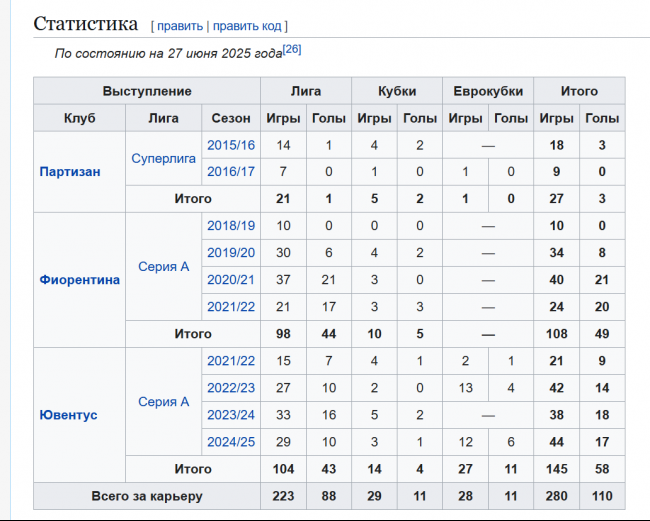Click the 'править' edit link
Viewport: 650px width, 521px height.
click(x=179, y=26)
